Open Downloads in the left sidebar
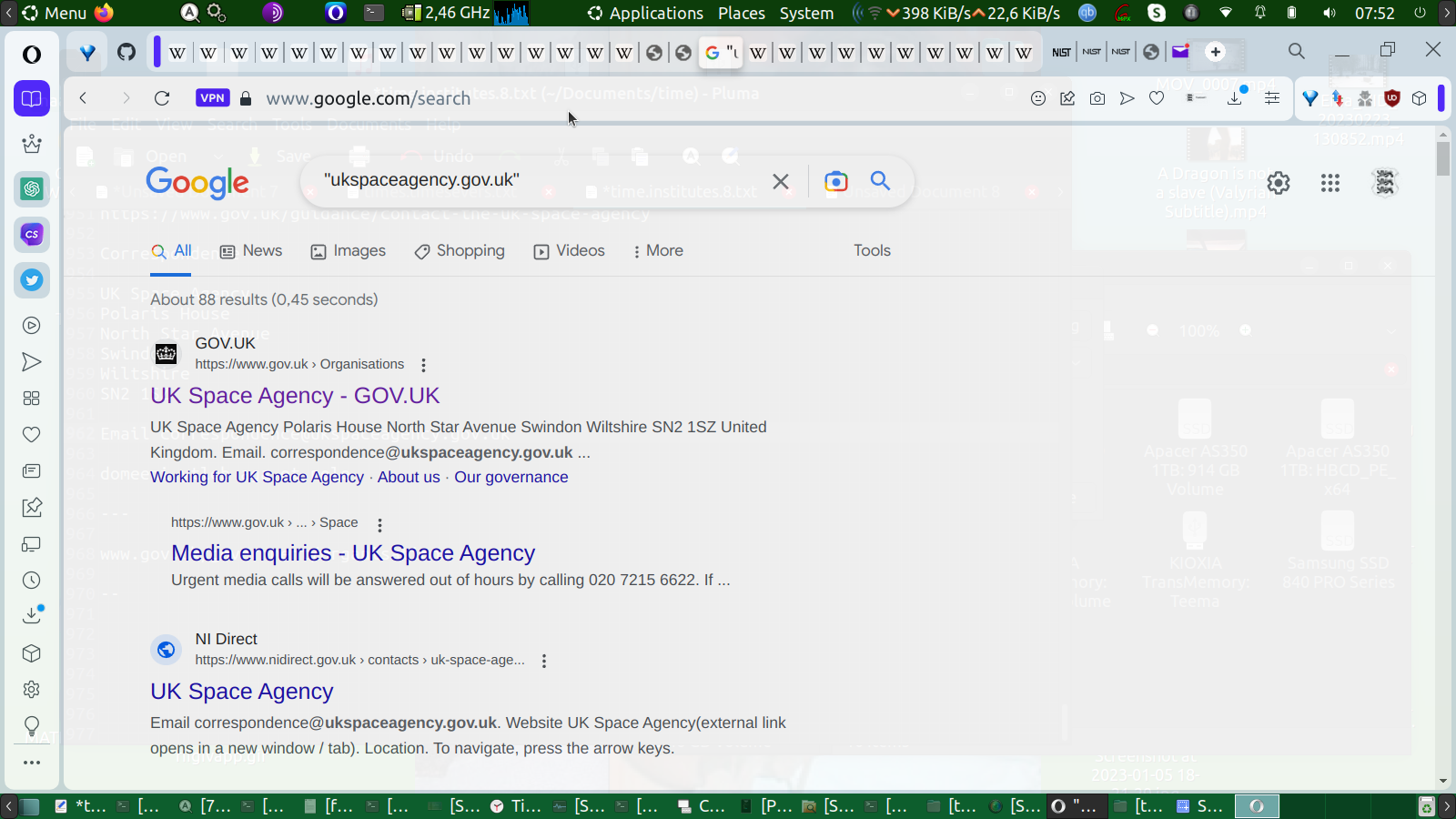Screen dimensions: 1456x819 point(32,616)
